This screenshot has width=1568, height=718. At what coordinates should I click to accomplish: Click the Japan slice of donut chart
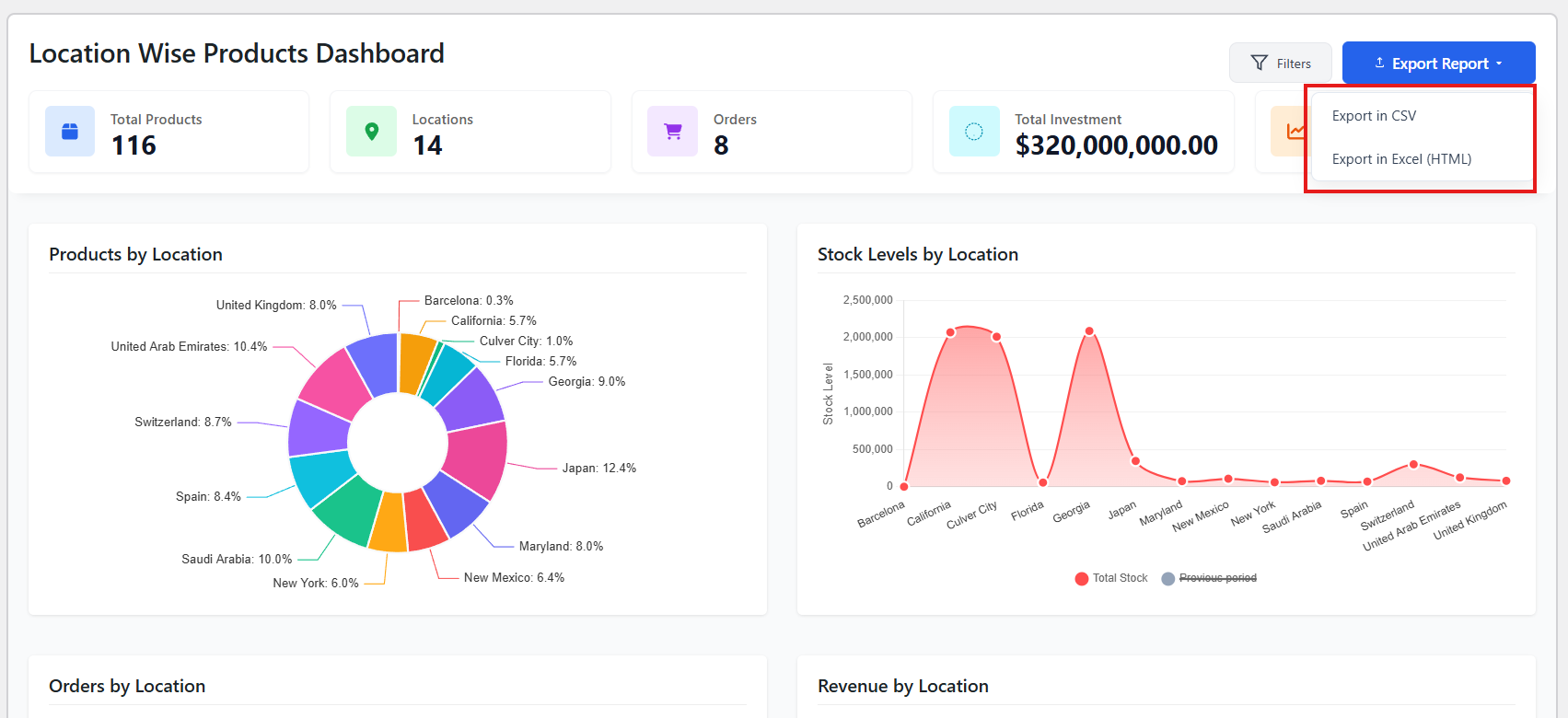click(x=477, y=458)
